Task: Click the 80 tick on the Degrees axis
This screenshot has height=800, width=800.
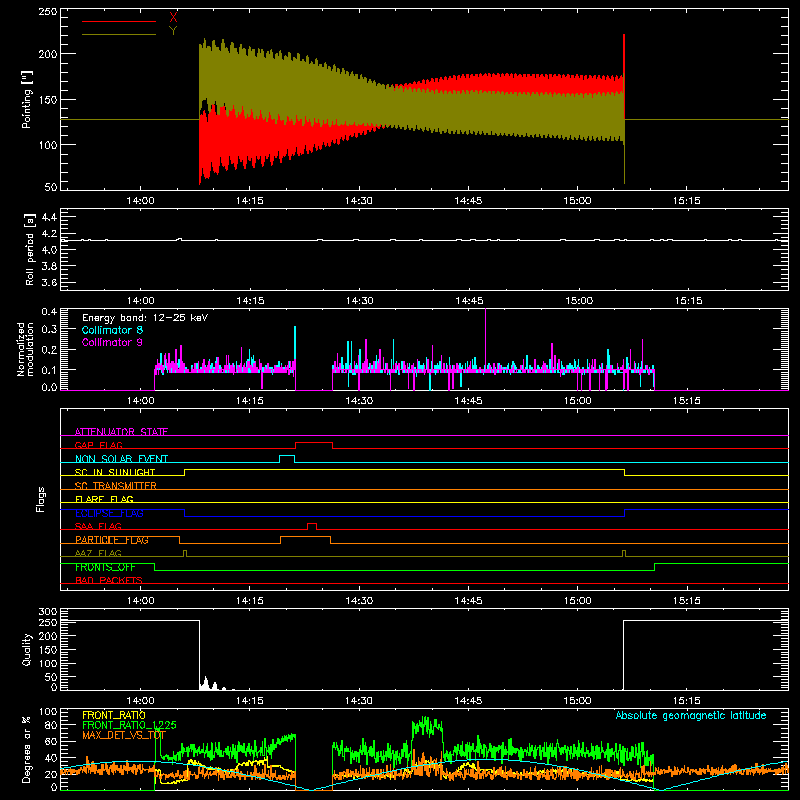Action: [52, 725]
